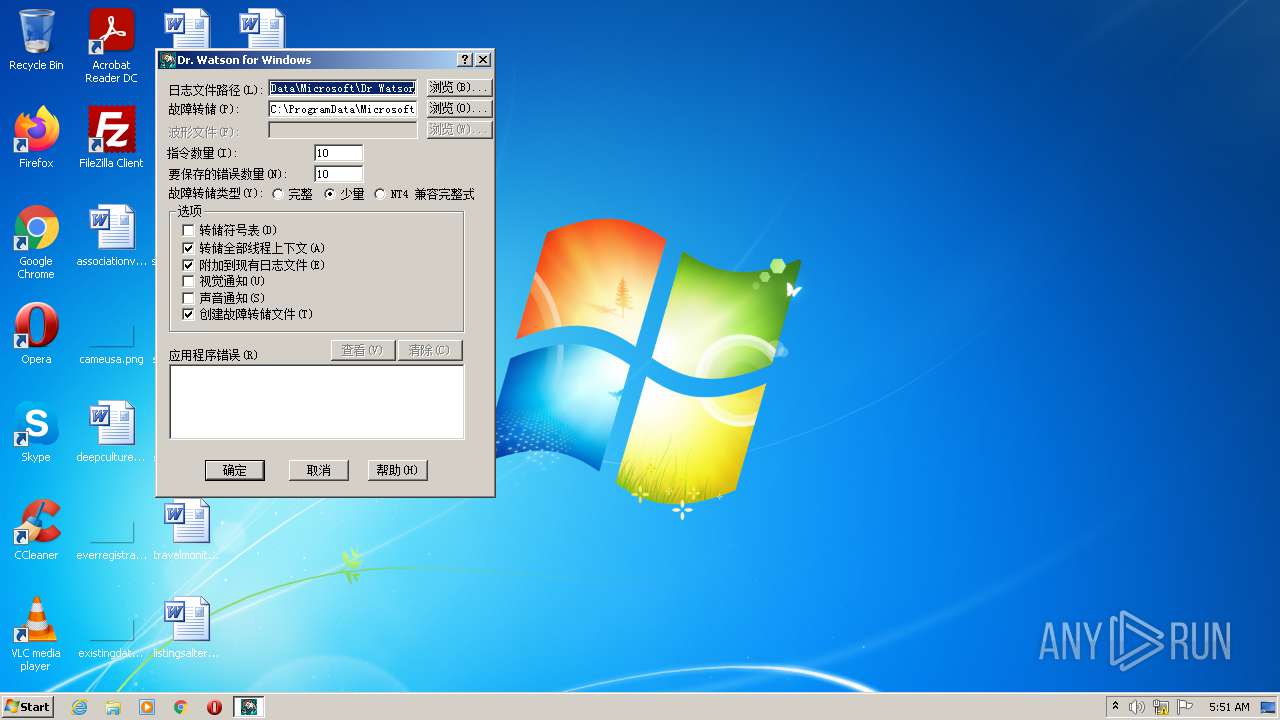The width and height of the screenshot is (1280, 720).
Task: Launch FileZilla Client shortcut
Action: point(111,138)
